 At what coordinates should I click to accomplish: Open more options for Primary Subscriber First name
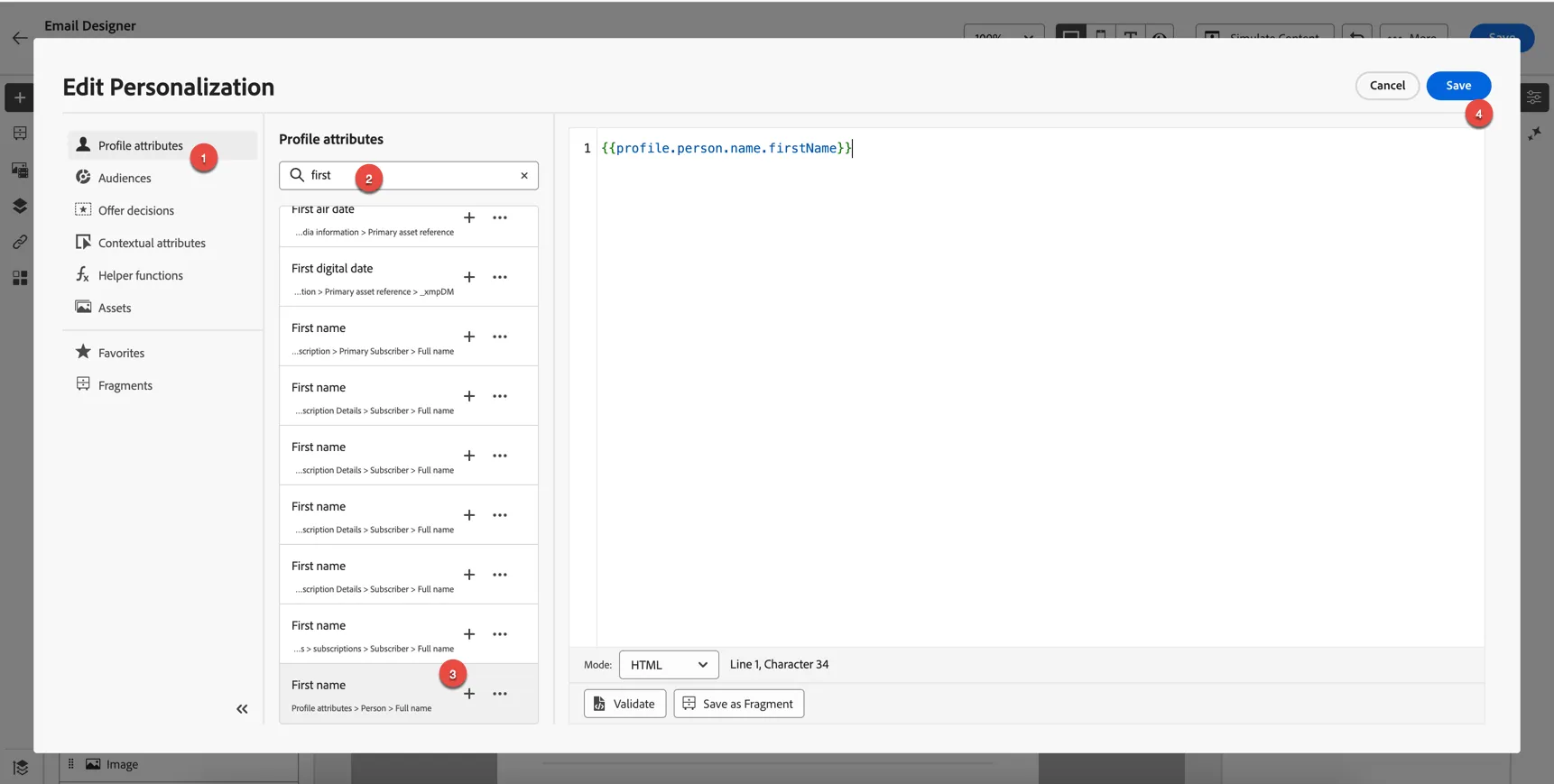pos(500,337)
